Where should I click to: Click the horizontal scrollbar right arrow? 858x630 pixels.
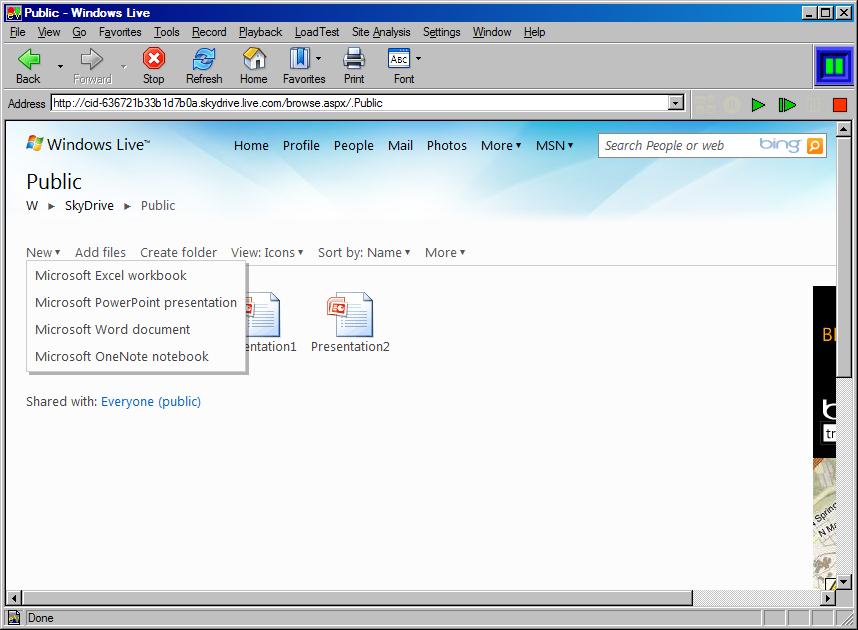coord(828,598)
